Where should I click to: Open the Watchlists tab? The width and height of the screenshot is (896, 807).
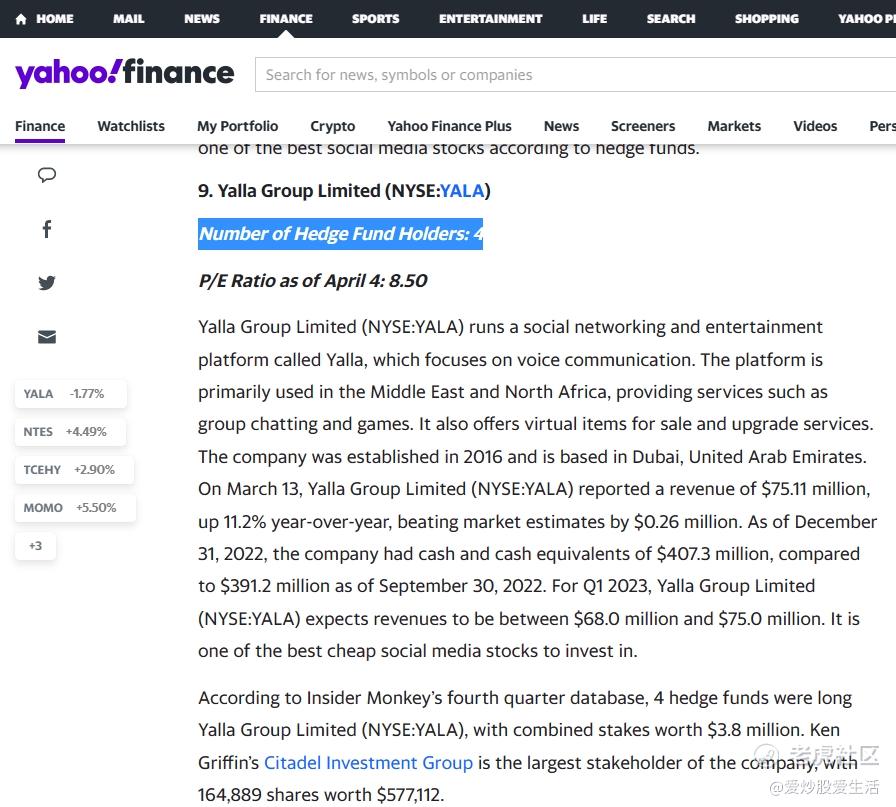tap(131, 126)
